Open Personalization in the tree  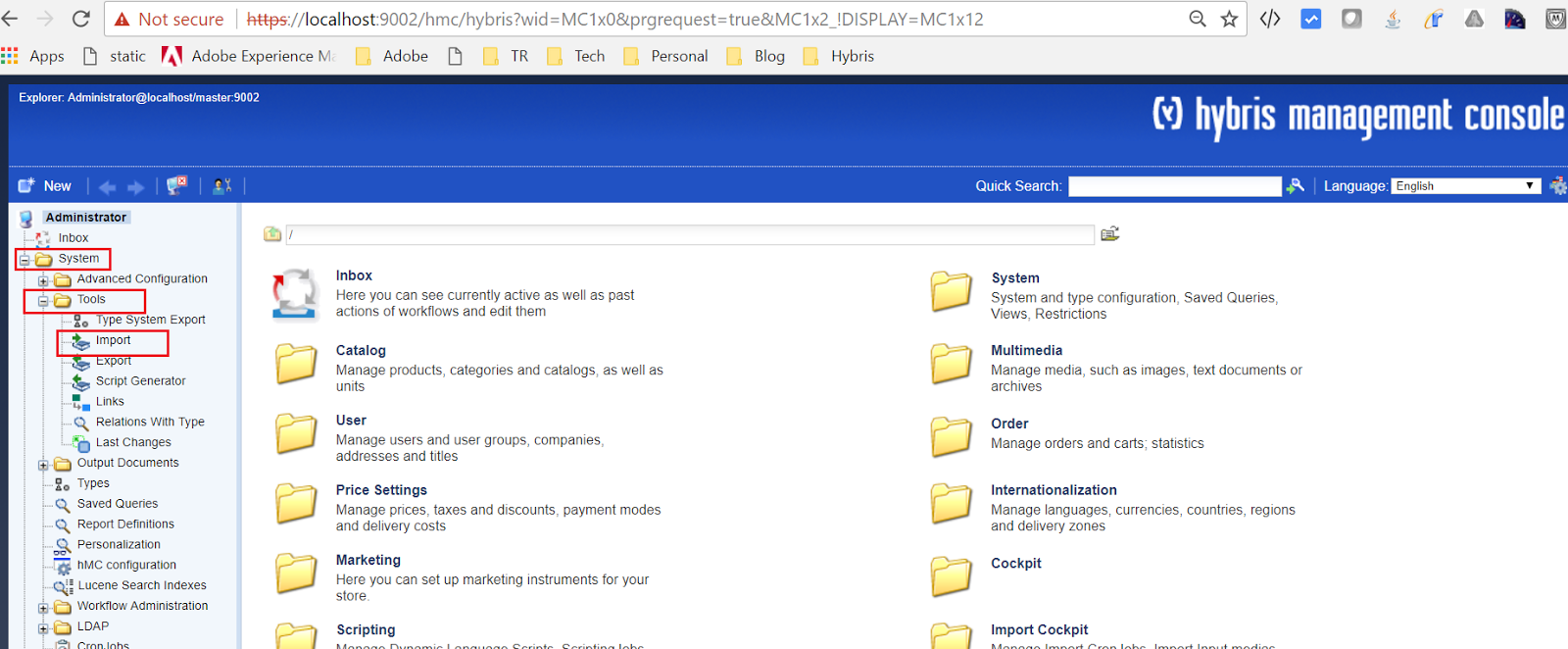click(x=119, y=545)
